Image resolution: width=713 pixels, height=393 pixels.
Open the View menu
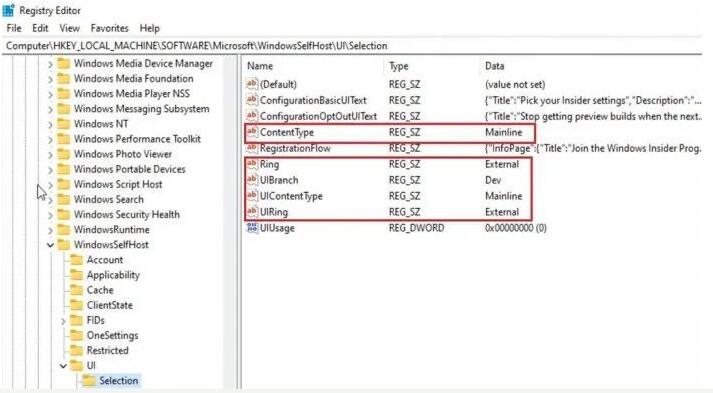coord(70,28)
